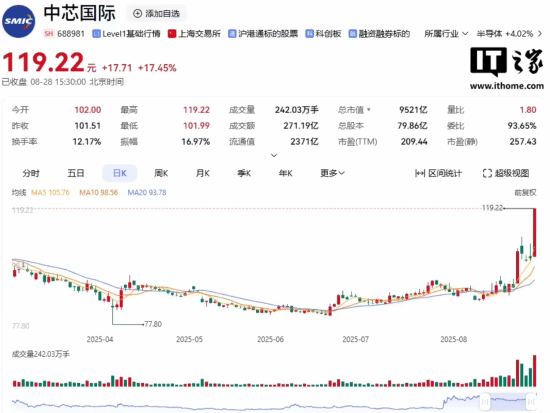The image size is (550, 413).
Task: Click the latest red candlestick at 119.22
Action: click(x=535, y=233)
